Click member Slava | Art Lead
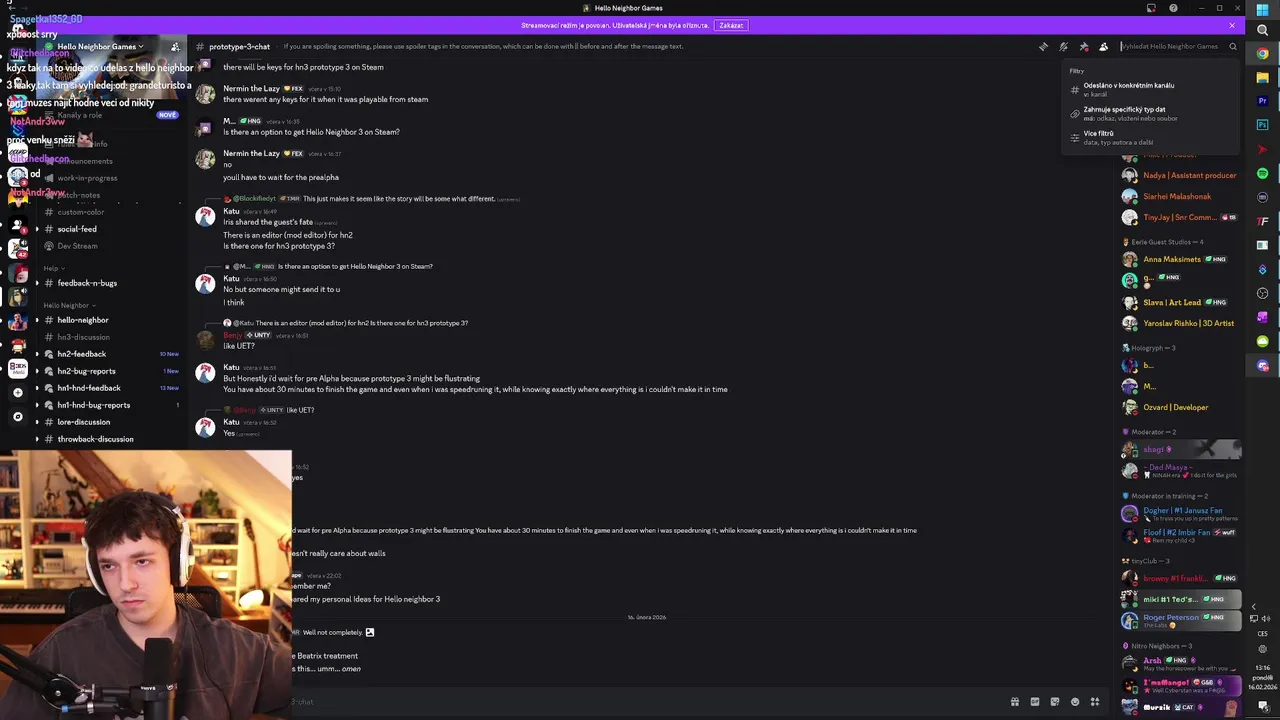1280x720 pixels. click(x=1180, y=302)
